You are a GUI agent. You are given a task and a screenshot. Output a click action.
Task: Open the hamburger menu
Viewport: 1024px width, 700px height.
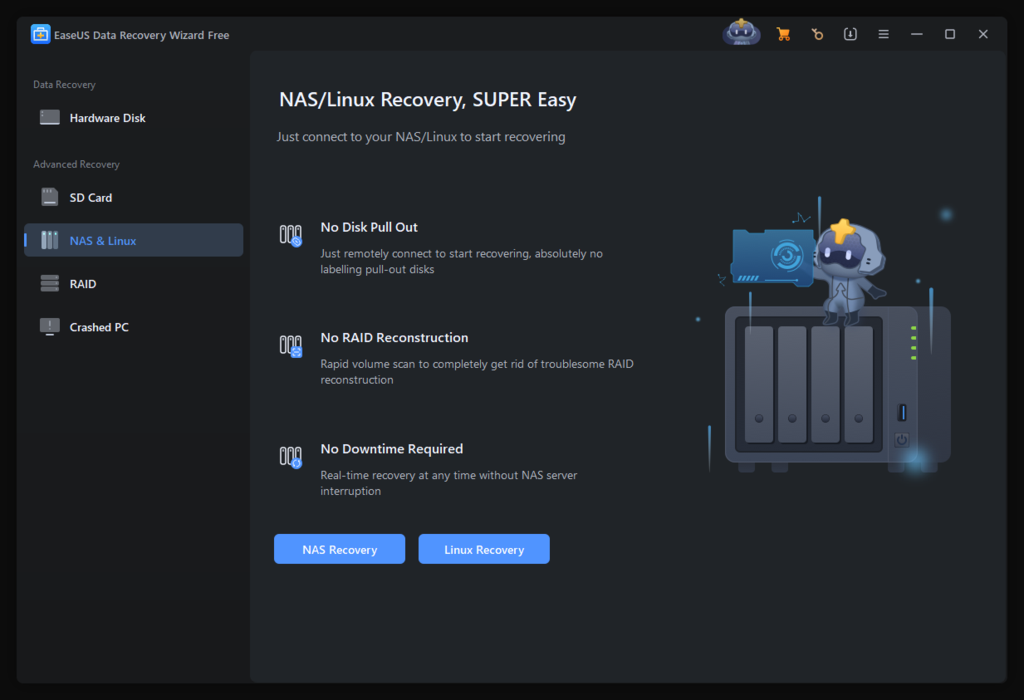[884, 34]
